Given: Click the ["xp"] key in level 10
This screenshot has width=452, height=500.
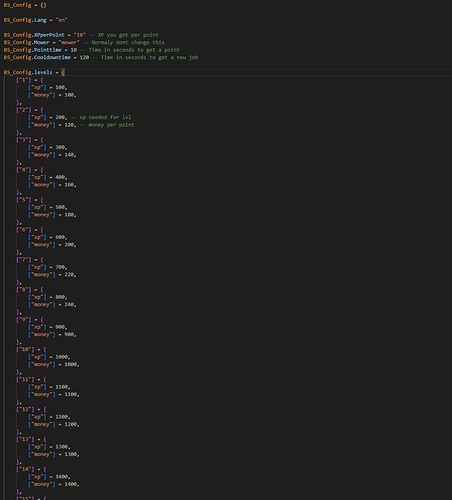Looking at the screenshot, I should tap(37, 357).
